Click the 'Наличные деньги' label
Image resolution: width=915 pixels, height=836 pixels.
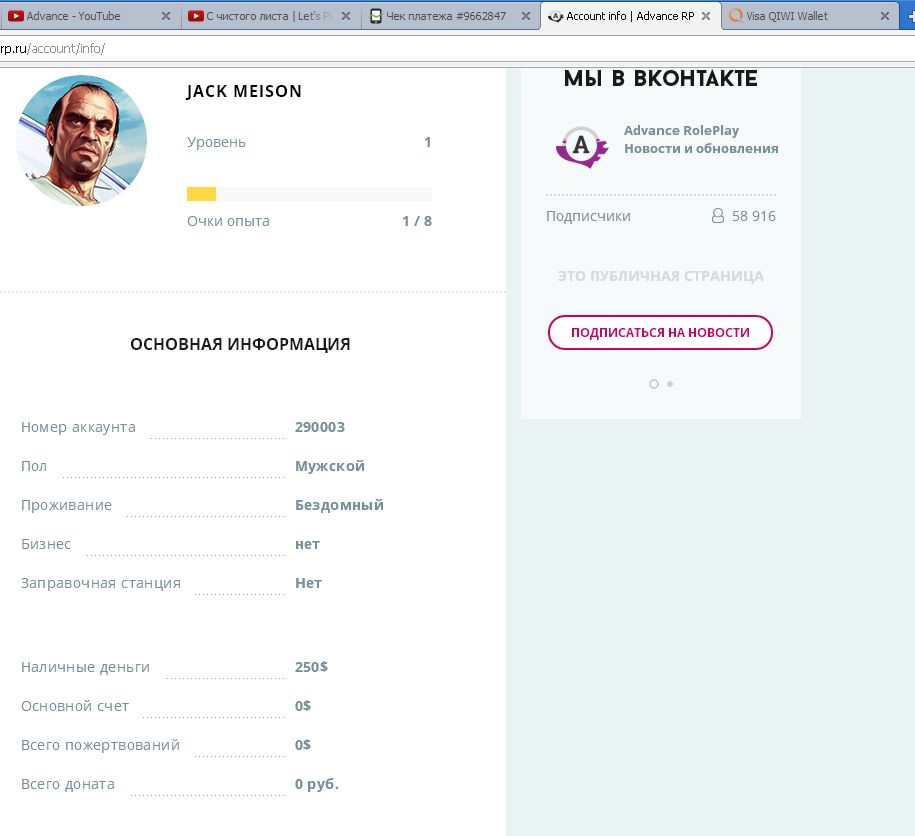85,667
